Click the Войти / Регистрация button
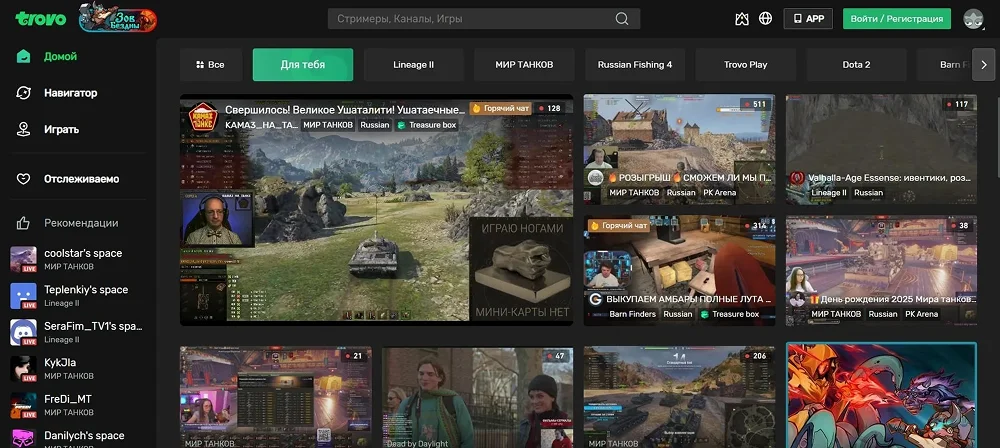This screenshot has height=448, width=1000. [x=896, y=19]
